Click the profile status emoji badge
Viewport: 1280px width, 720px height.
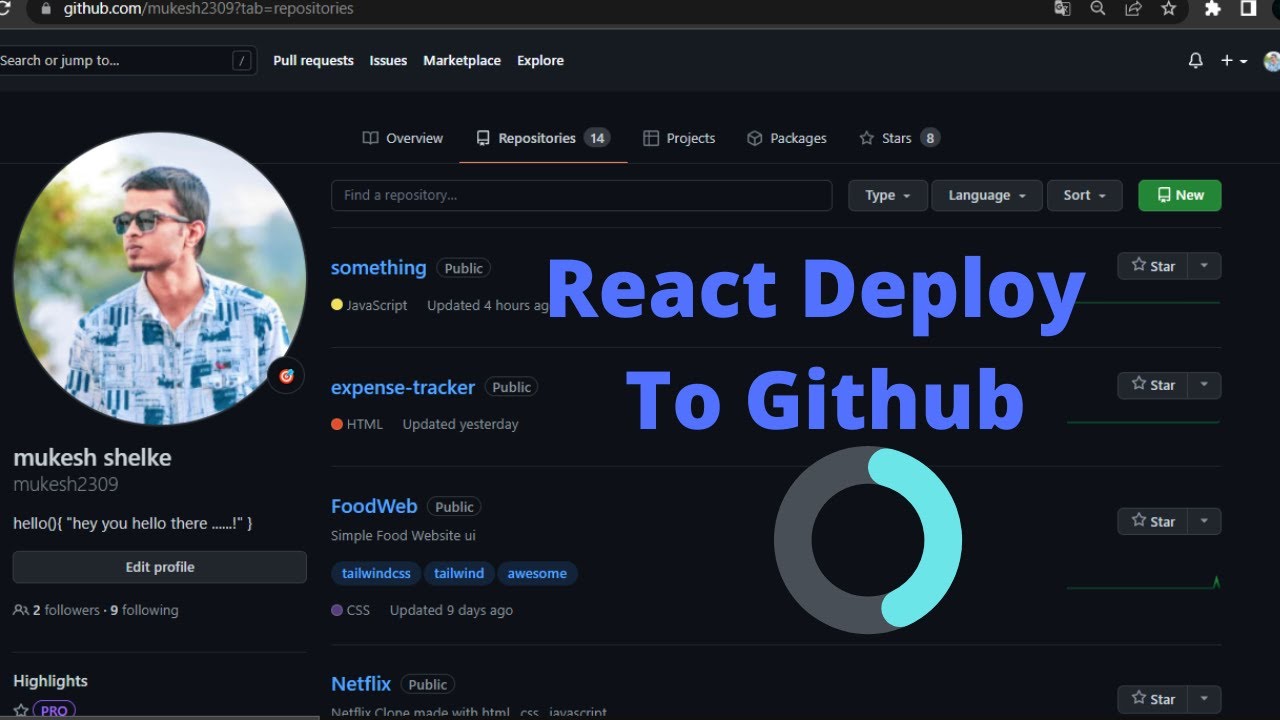tap(286, 376)
